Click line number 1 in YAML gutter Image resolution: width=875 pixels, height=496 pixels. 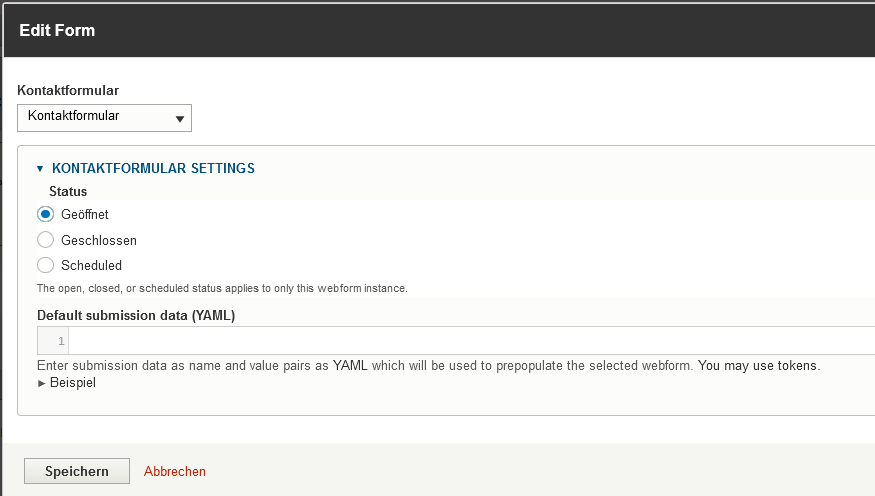pos(61,341)
